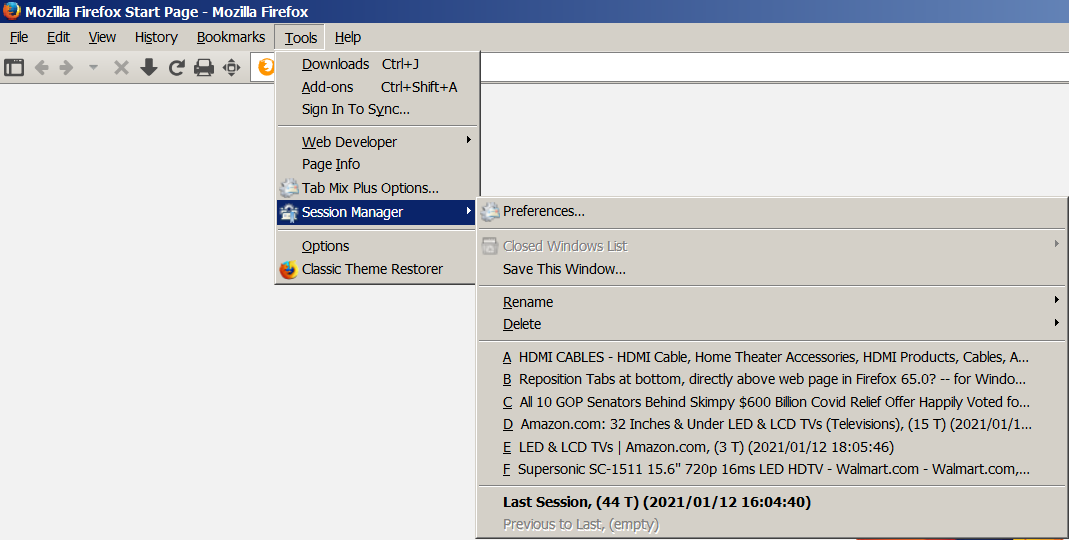Click the Classic Theme Restorer Firefox icon
Viewport: 1069px width, 540px height.
tap(289, 269)
